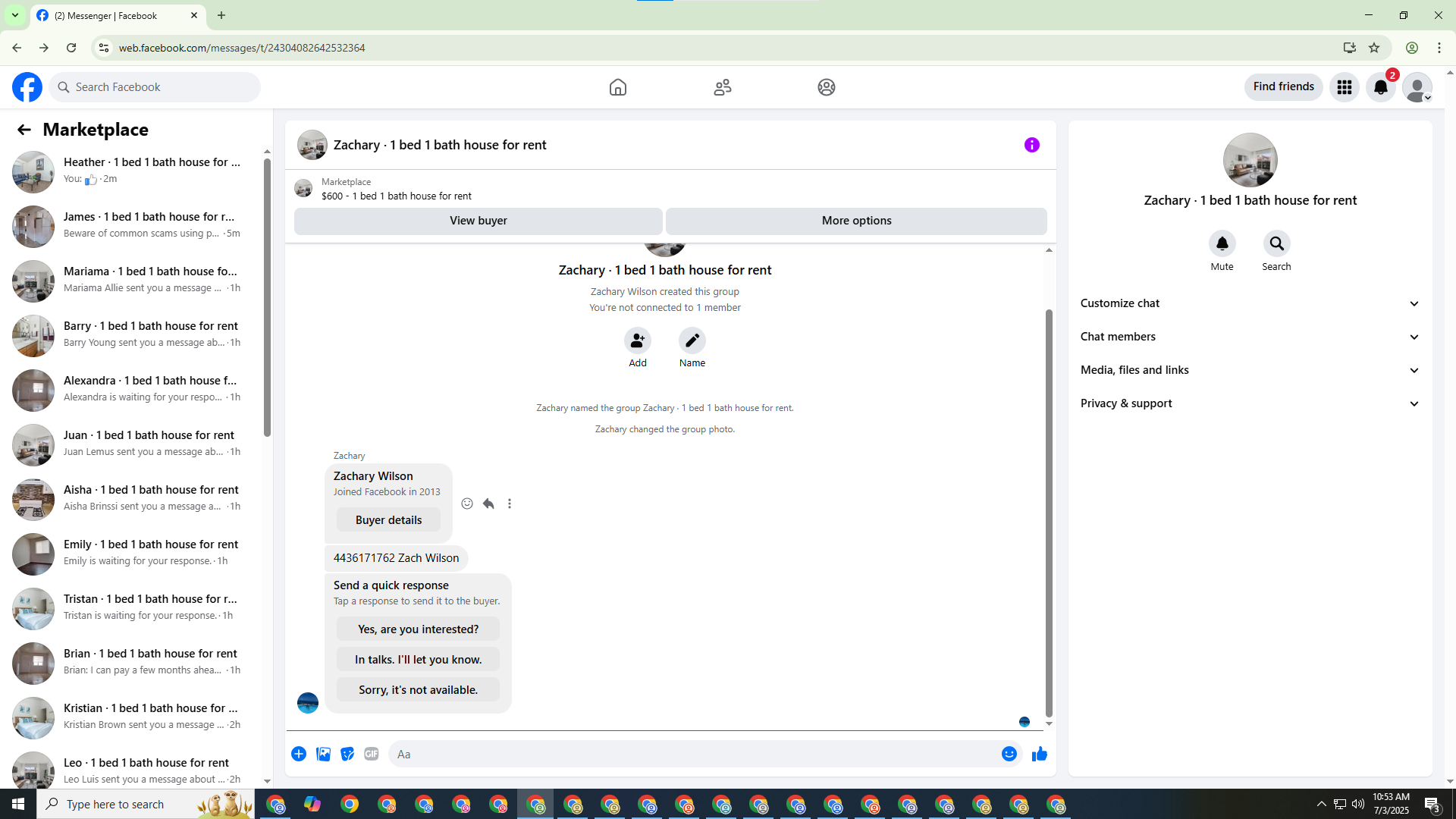
Task: Send quick response "Sorry, it's not available."
Action: click(418, 690)
